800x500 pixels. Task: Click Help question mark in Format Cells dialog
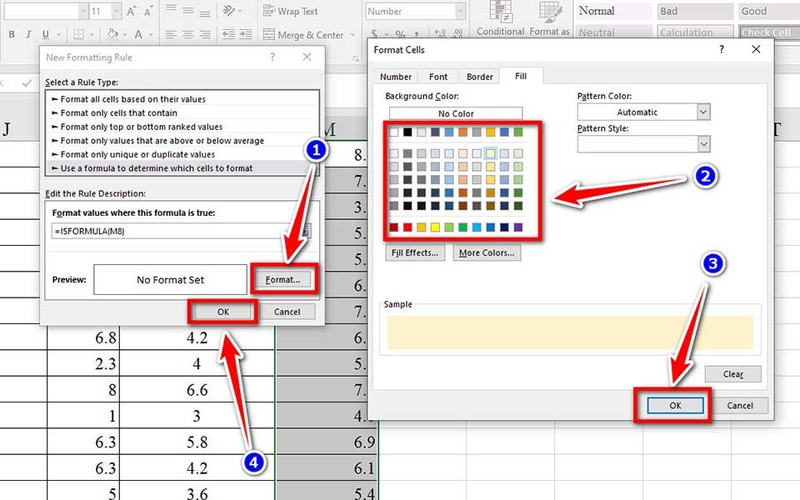pos(721,49)
